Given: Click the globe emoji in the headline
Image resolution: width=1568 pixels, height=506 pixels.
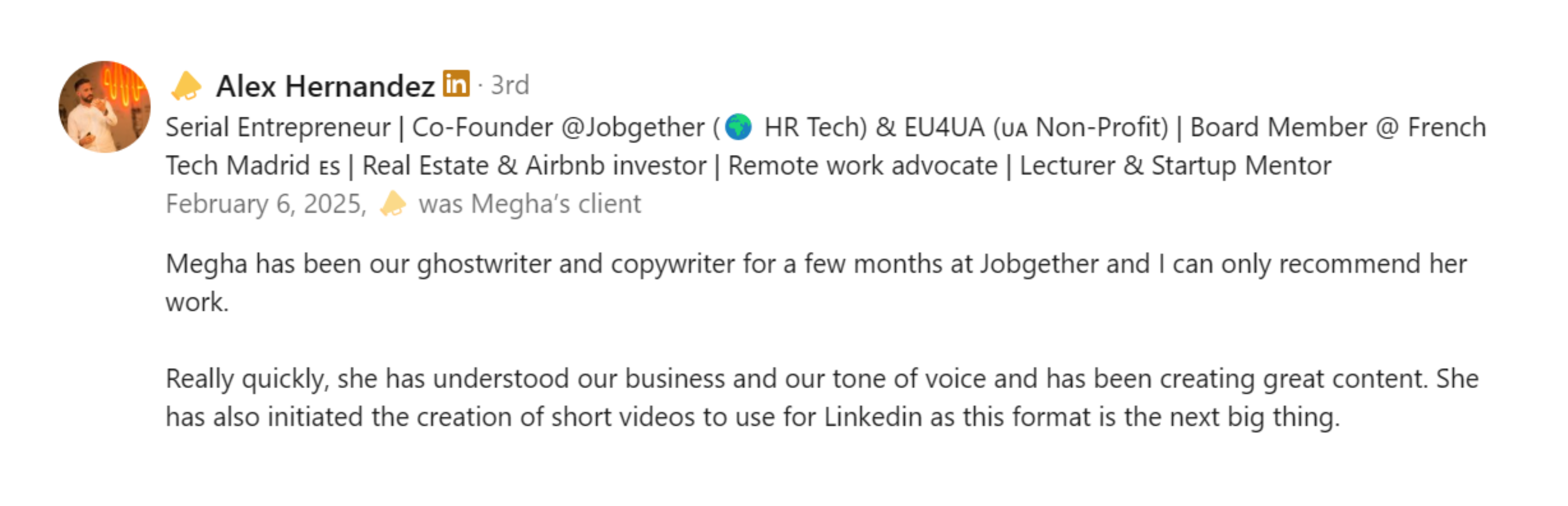Looking at the screenshot, I should point(738,127).
